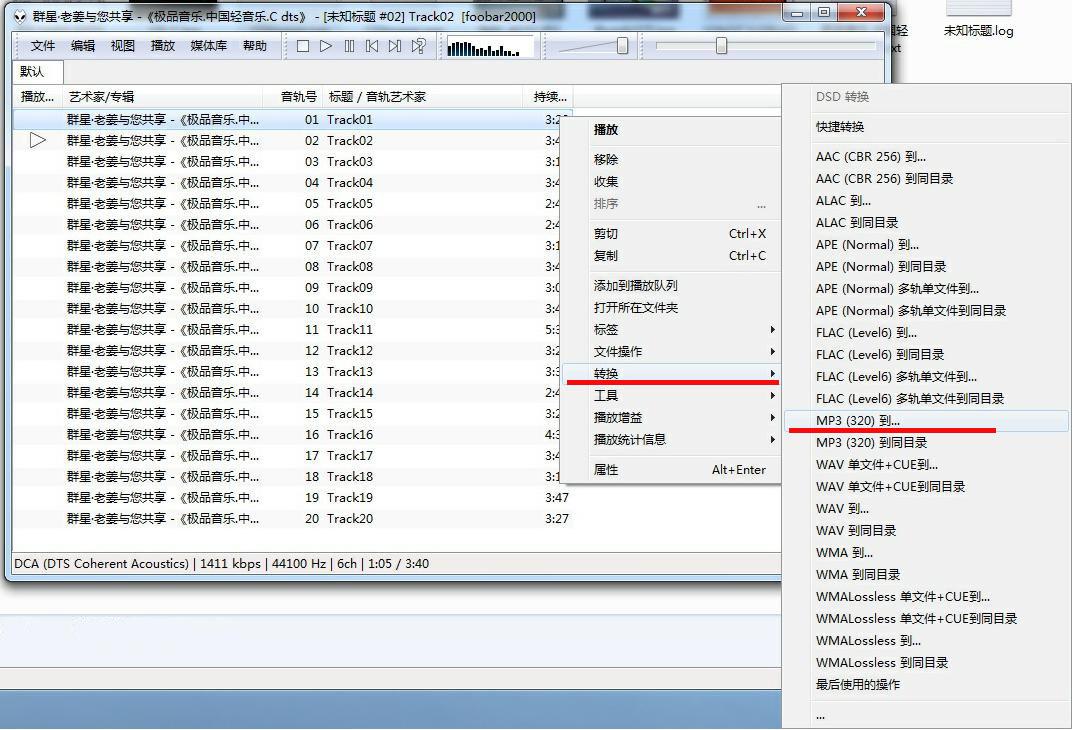Expand the 文件操作 submenu
Screen dimensions: 1072x730
[673, 351]
